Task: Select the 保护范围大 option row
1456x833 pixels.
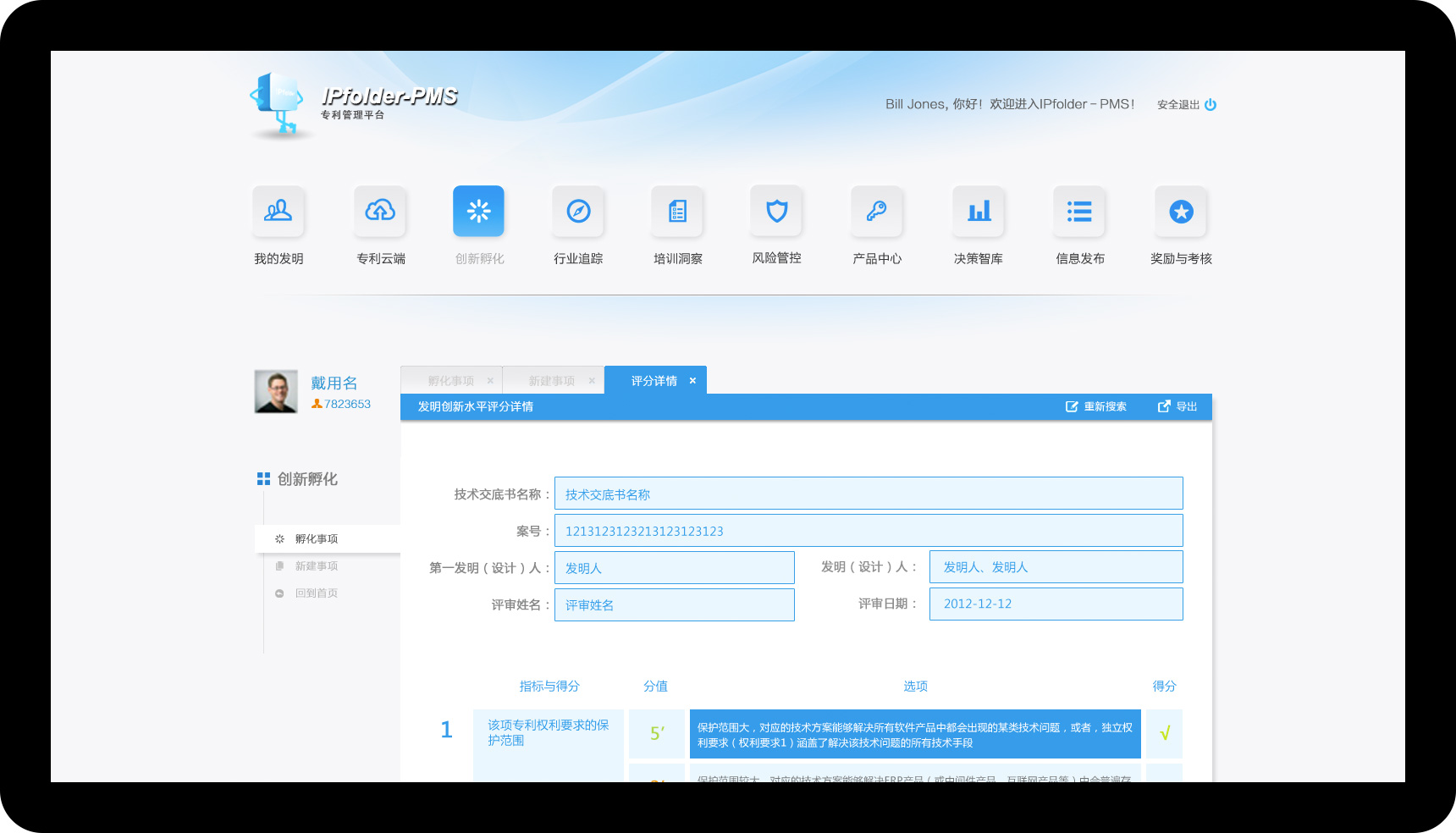Action: pyautogui.click(x=915, y=734)
